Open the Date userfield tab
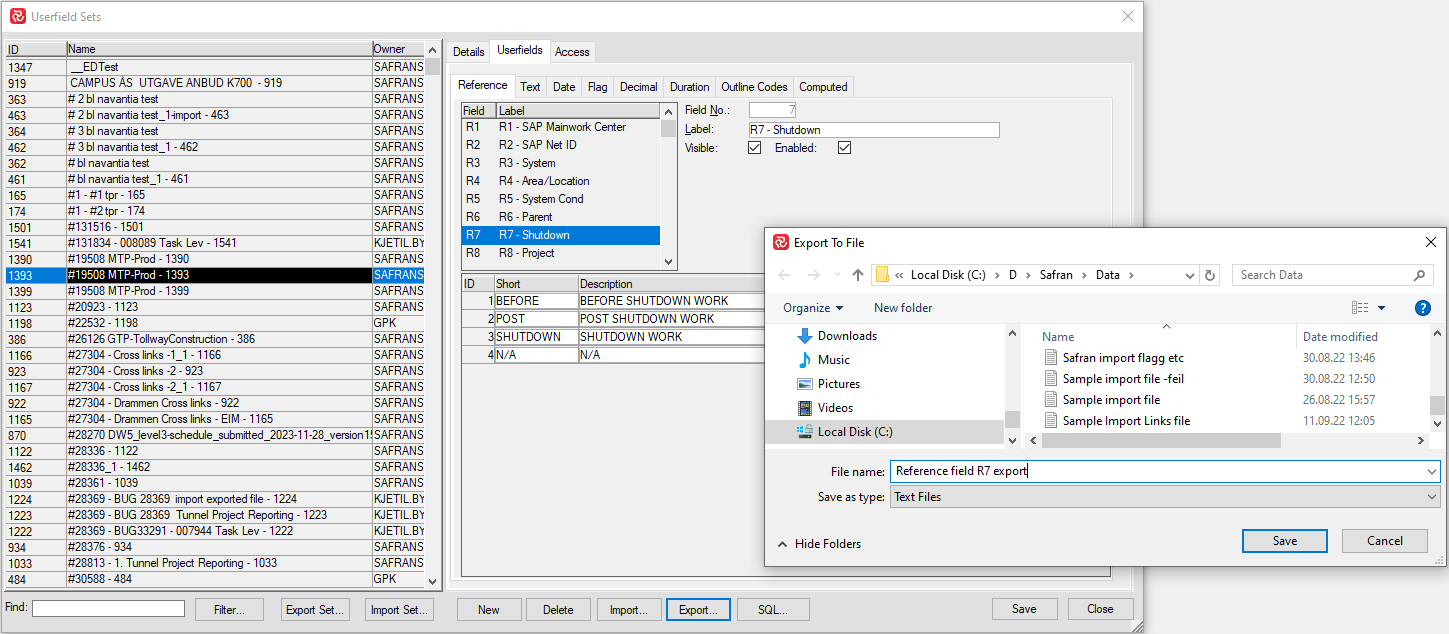The width and height of the screenshot is (1449, 634). pyautogui.click(x=564, y=87)
